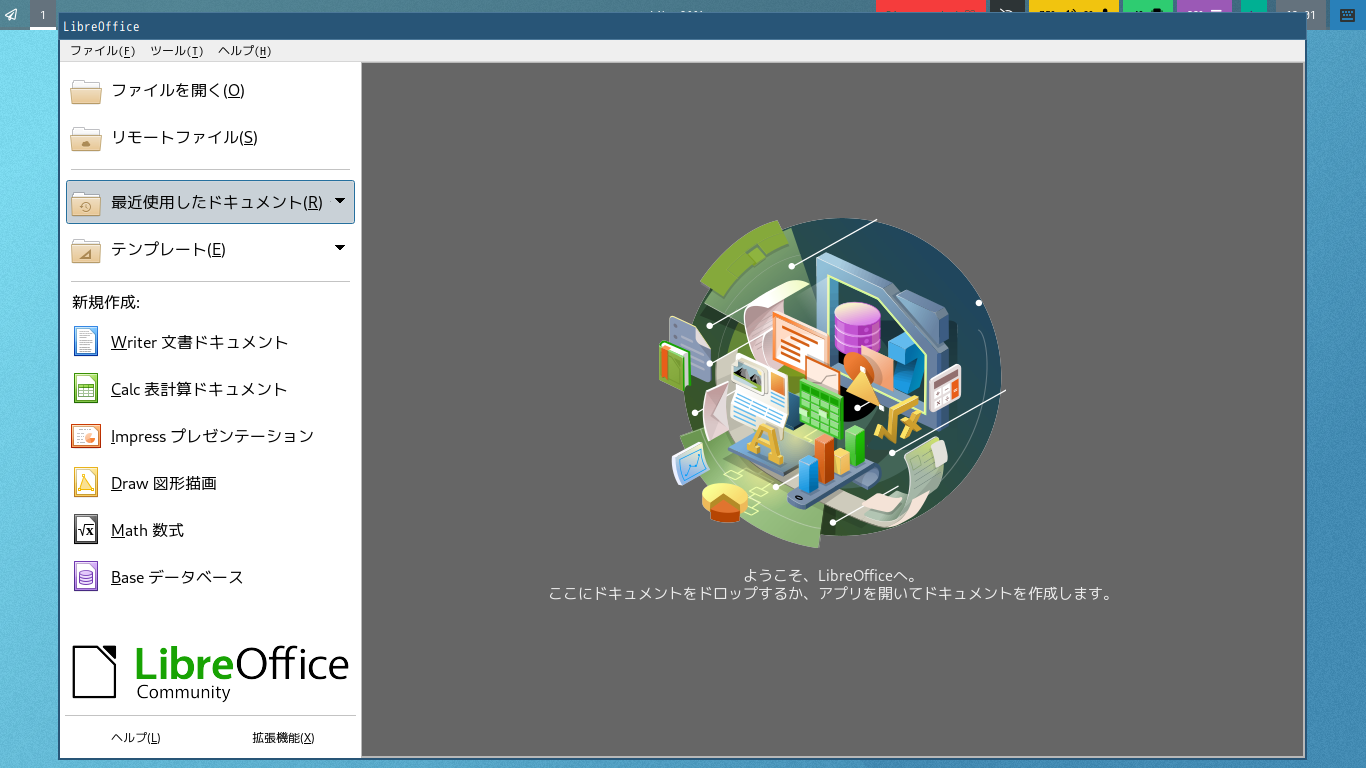Click the Impress プレゼンテーション label
1366x768 pixels.
pos(212,436)
